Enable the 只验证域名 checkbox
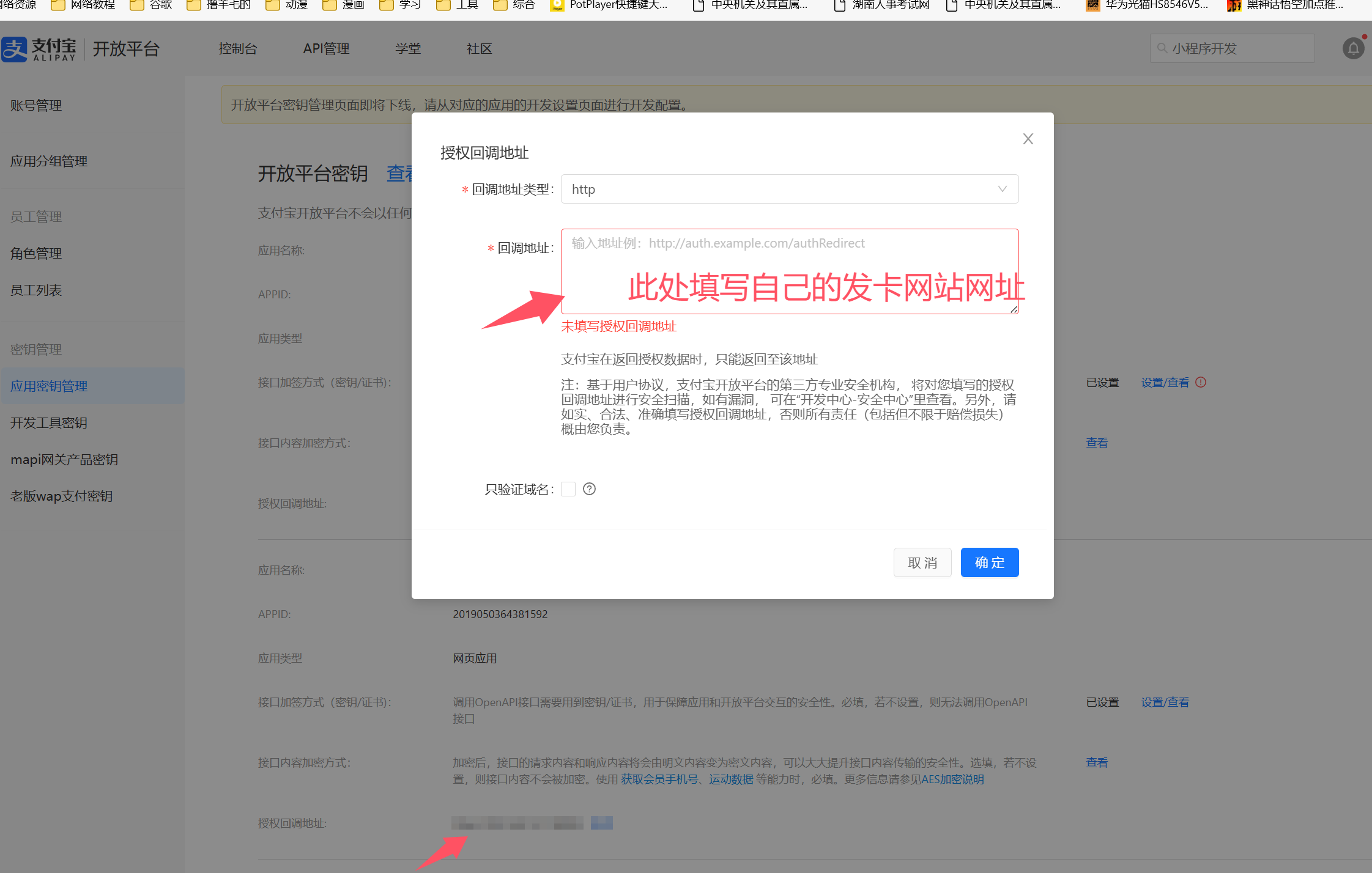This screenshot has width=1372, height=873. (568, 489)
